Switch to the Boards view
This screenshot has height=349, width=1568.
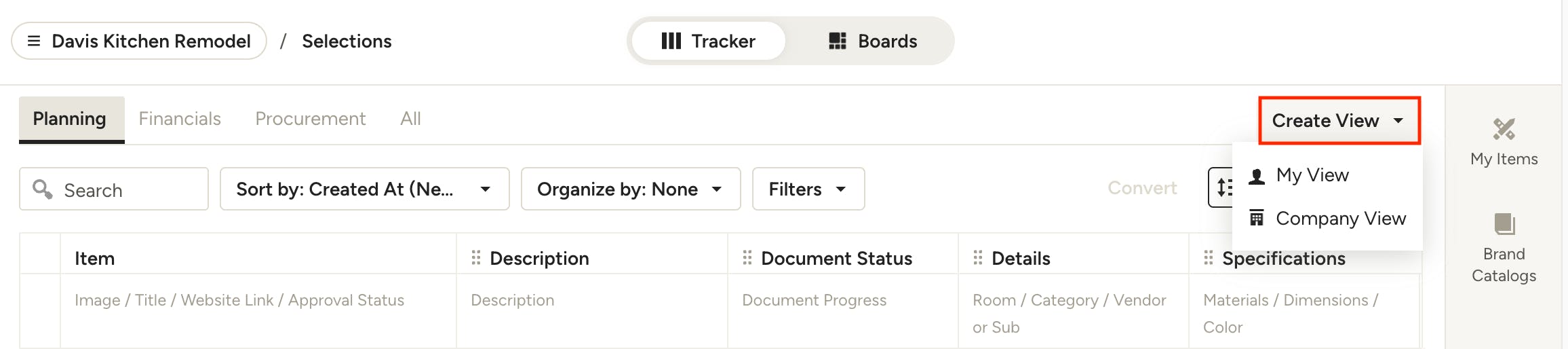[x=873, y=41]
